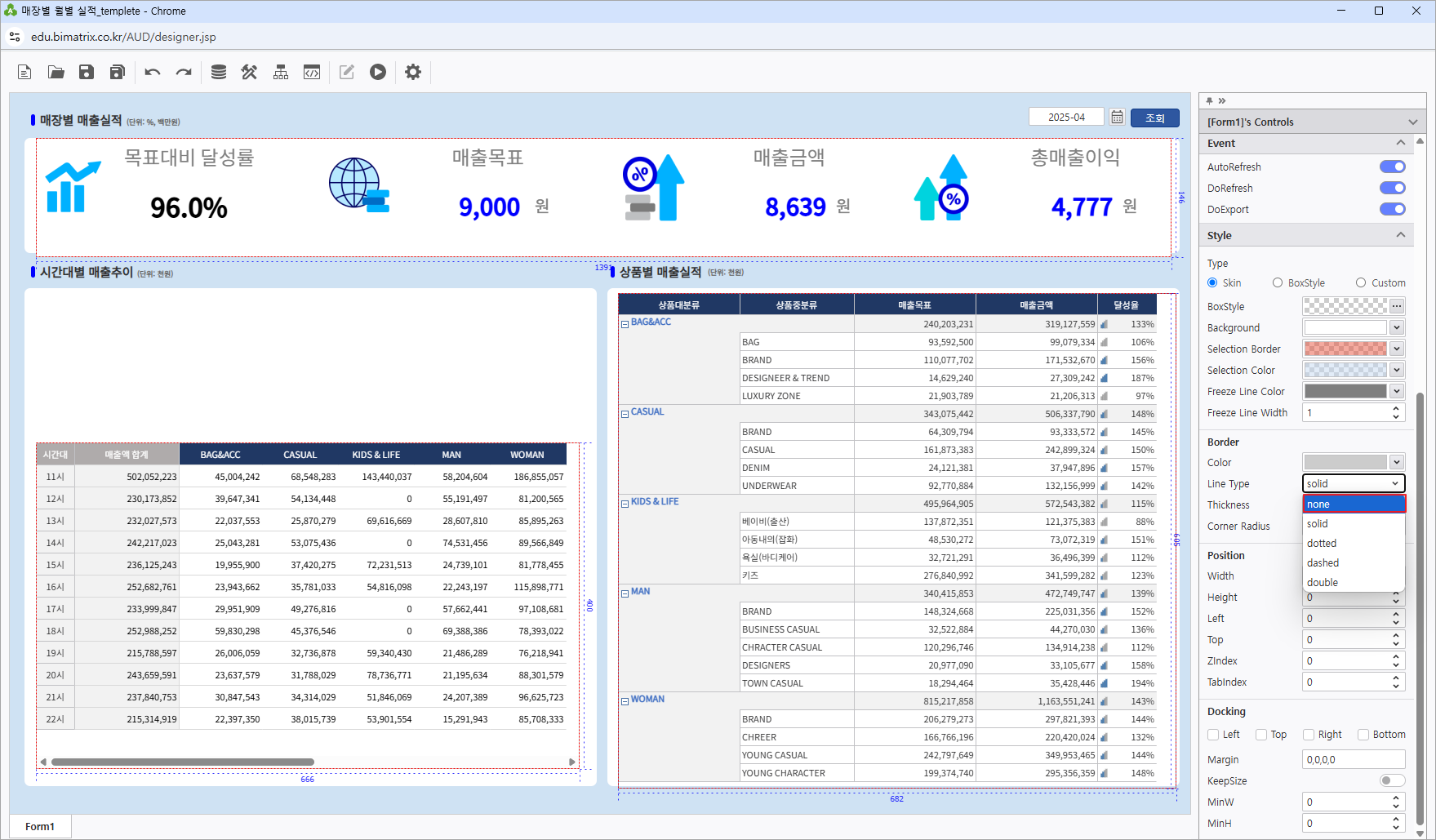Viewport: 1436px width, 840px height.
Task: Click the BoxStyle ellipsis browse button
Action: coord(1397,307)
